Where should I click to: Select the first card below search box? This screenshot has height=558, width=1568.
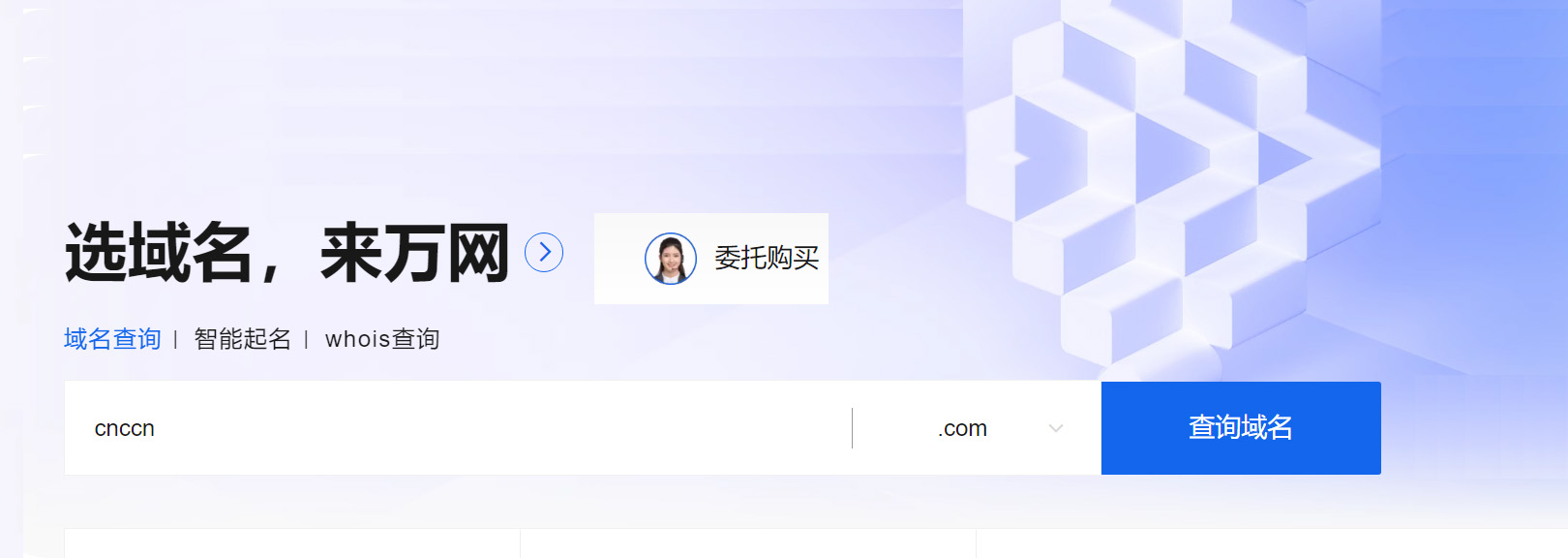click(292, 543)
